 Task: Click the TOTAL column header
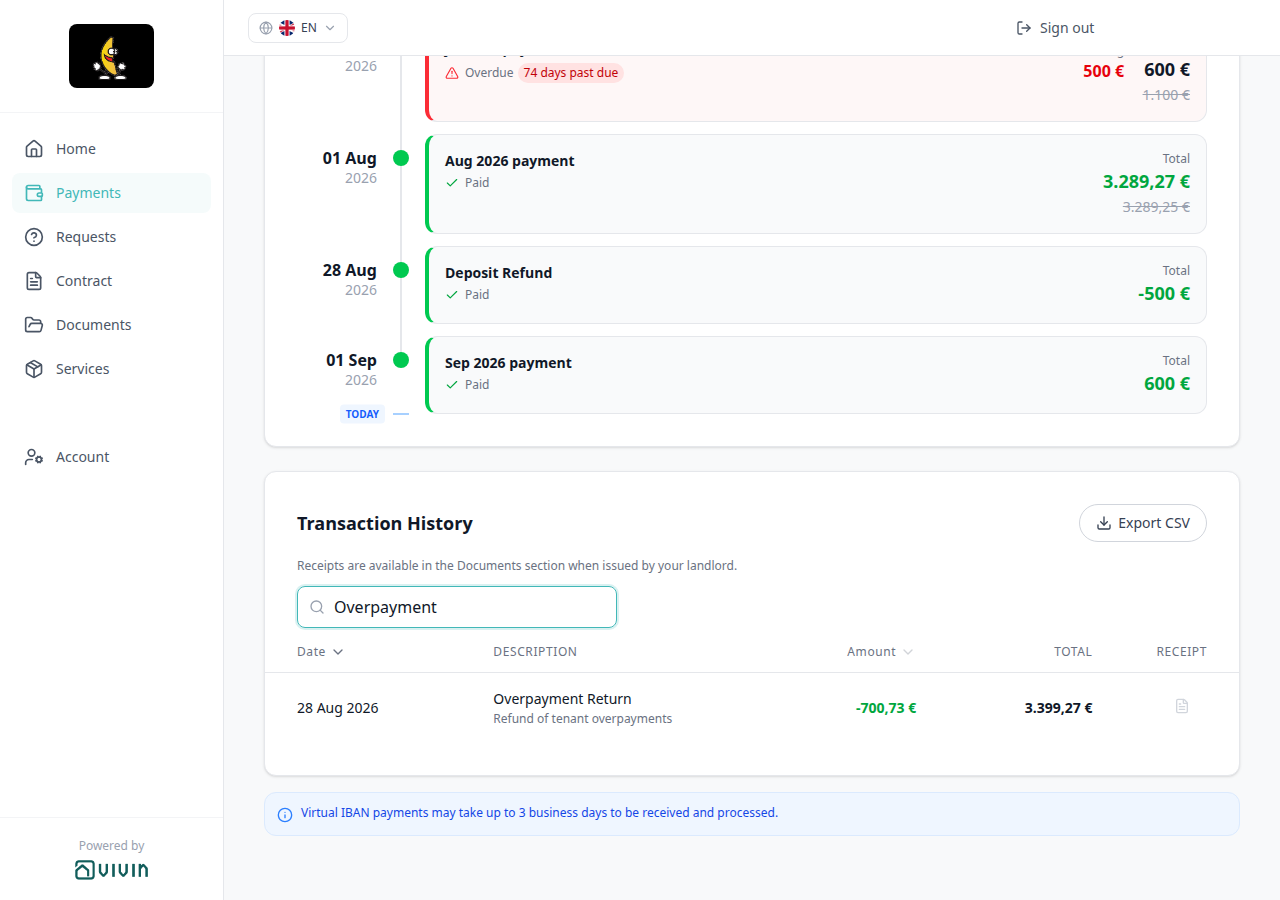1073,651
